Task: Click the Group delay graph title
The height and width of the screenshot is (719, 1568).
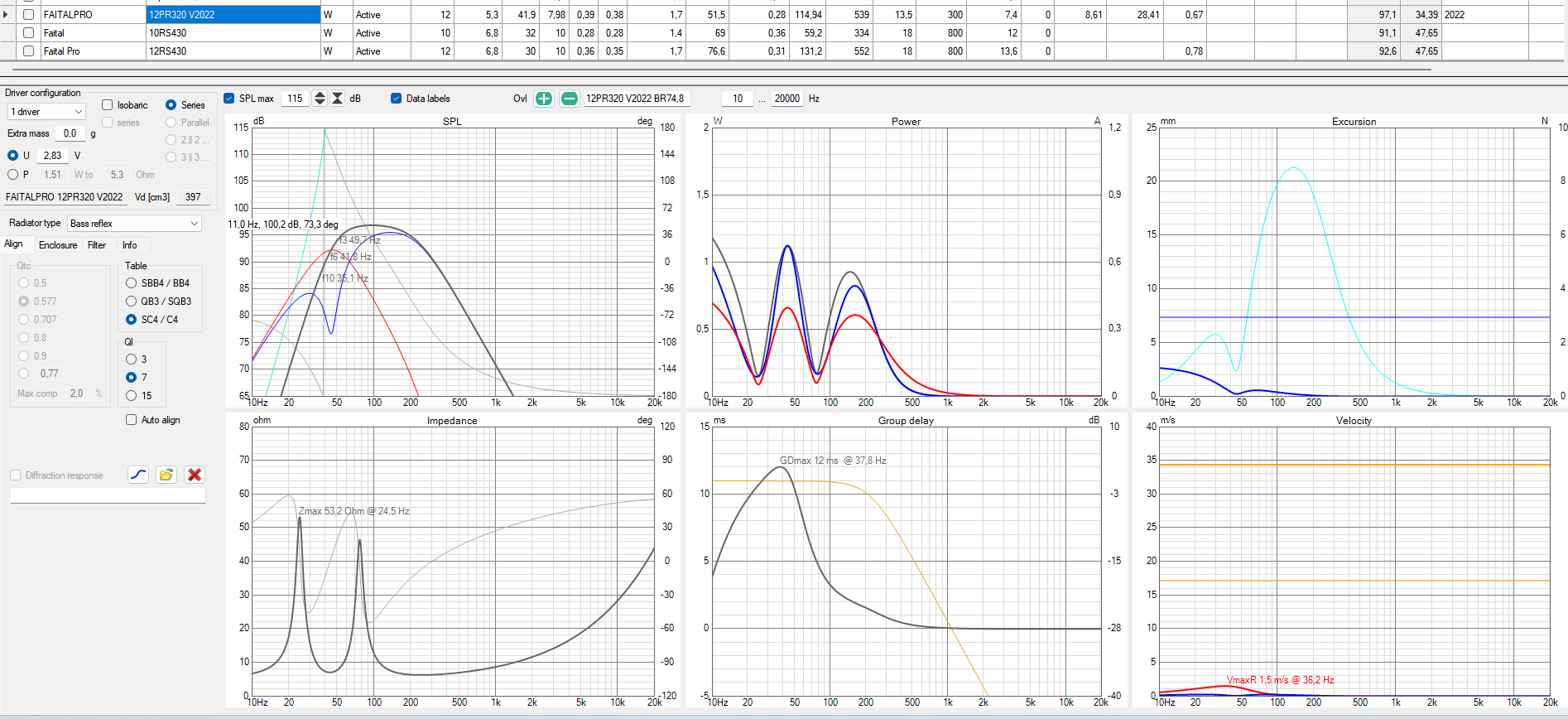Action: (906, 421)
